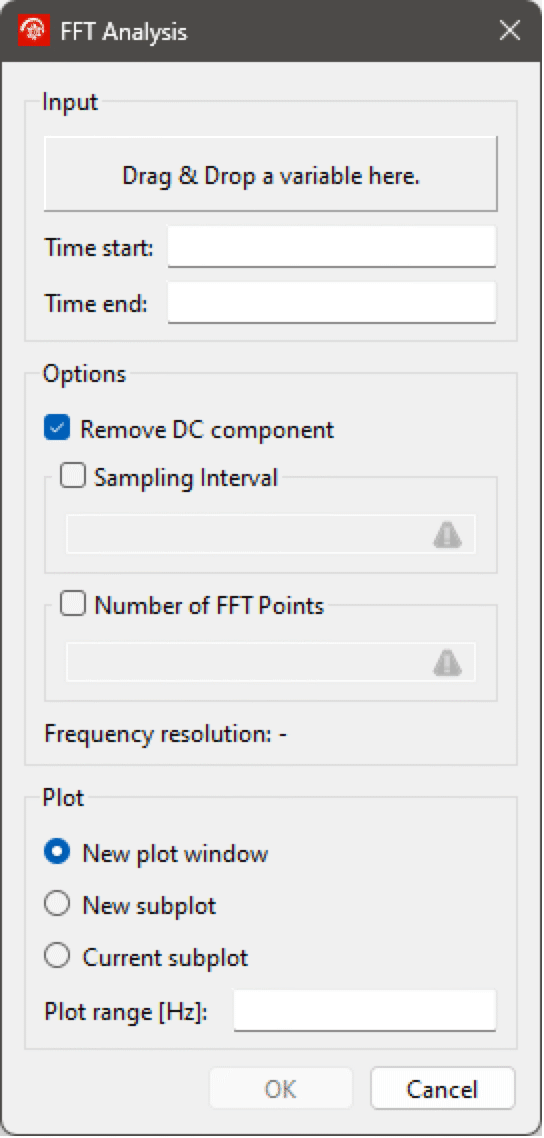
Task: Click the Number of FFT Points value field
Action: 271,662
